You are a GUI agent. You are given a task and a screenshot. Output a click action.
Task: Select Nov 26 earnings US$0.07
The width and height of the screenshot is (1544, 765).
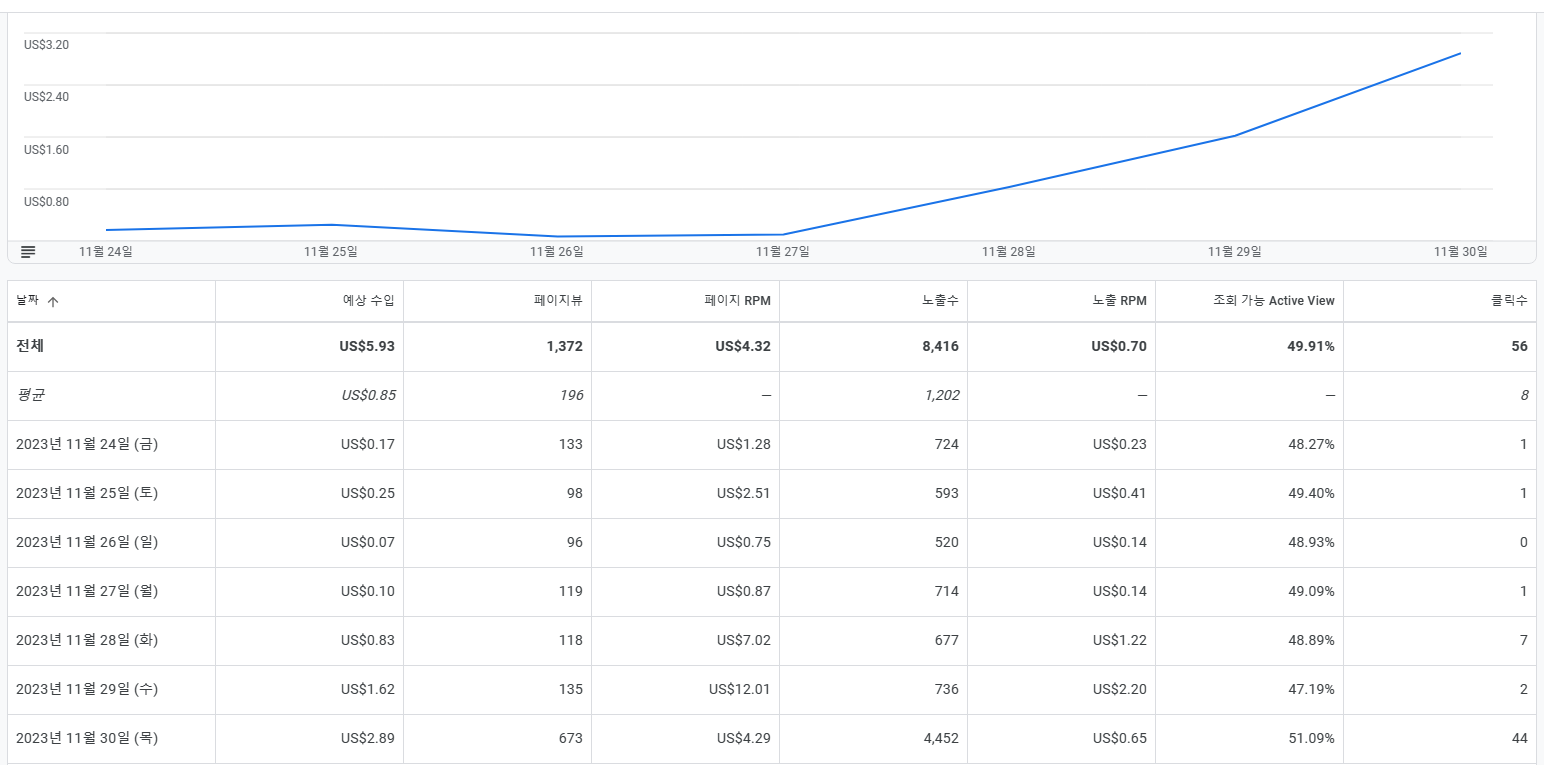(368, 542)
